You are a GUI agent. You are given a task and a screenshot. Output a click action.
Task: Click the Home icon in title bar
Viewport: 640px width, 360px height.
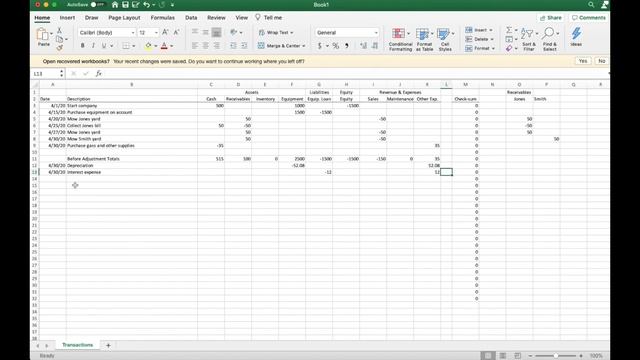115,5
